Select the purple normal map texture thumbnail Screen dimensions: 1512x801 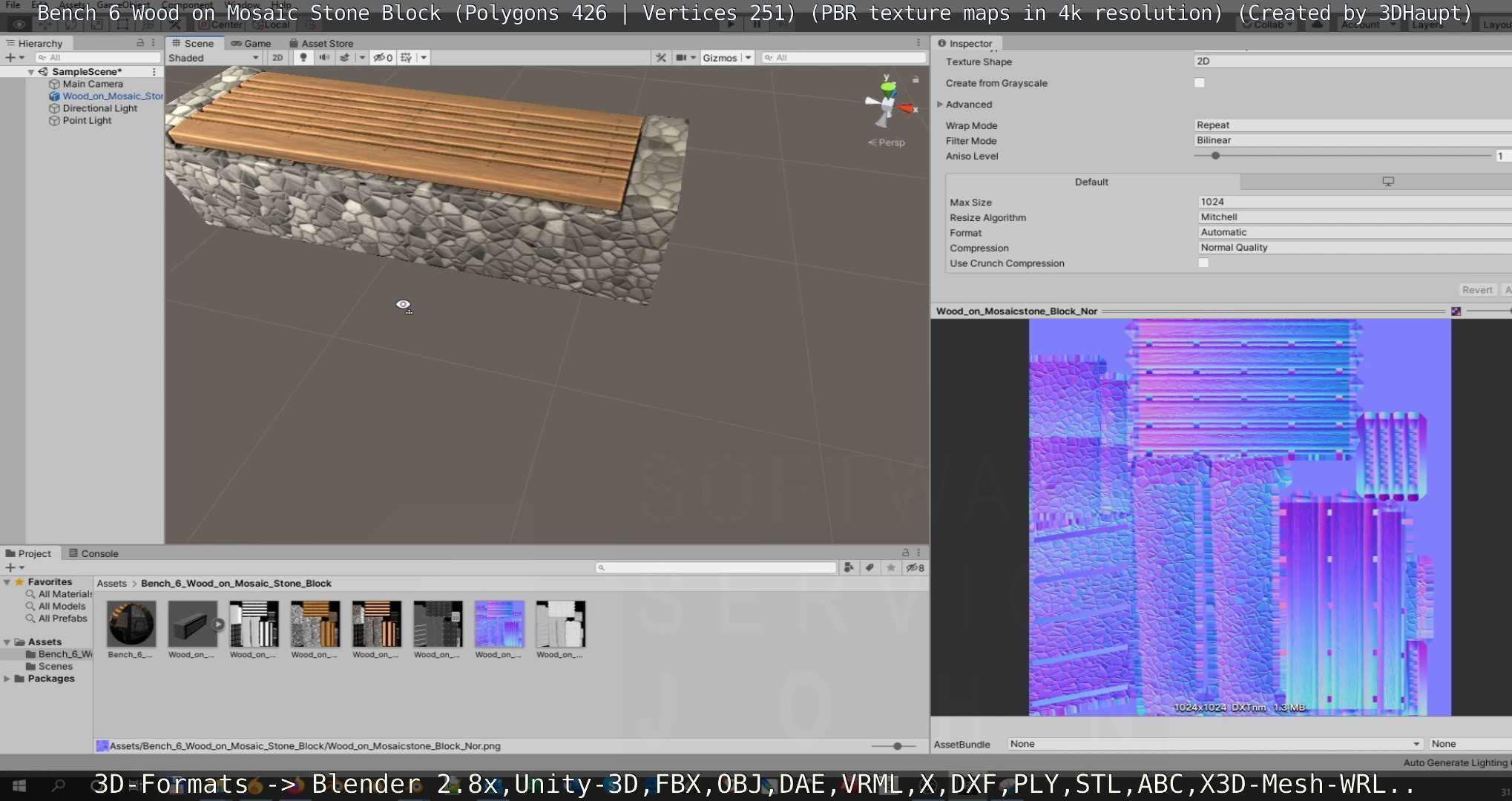click(x=499, y=624)
